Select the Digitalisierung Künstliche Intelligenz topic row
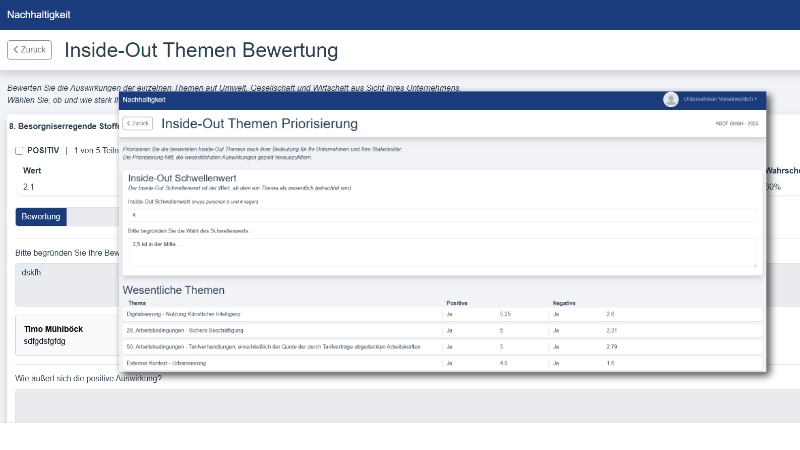 click(x=280, y=314)
